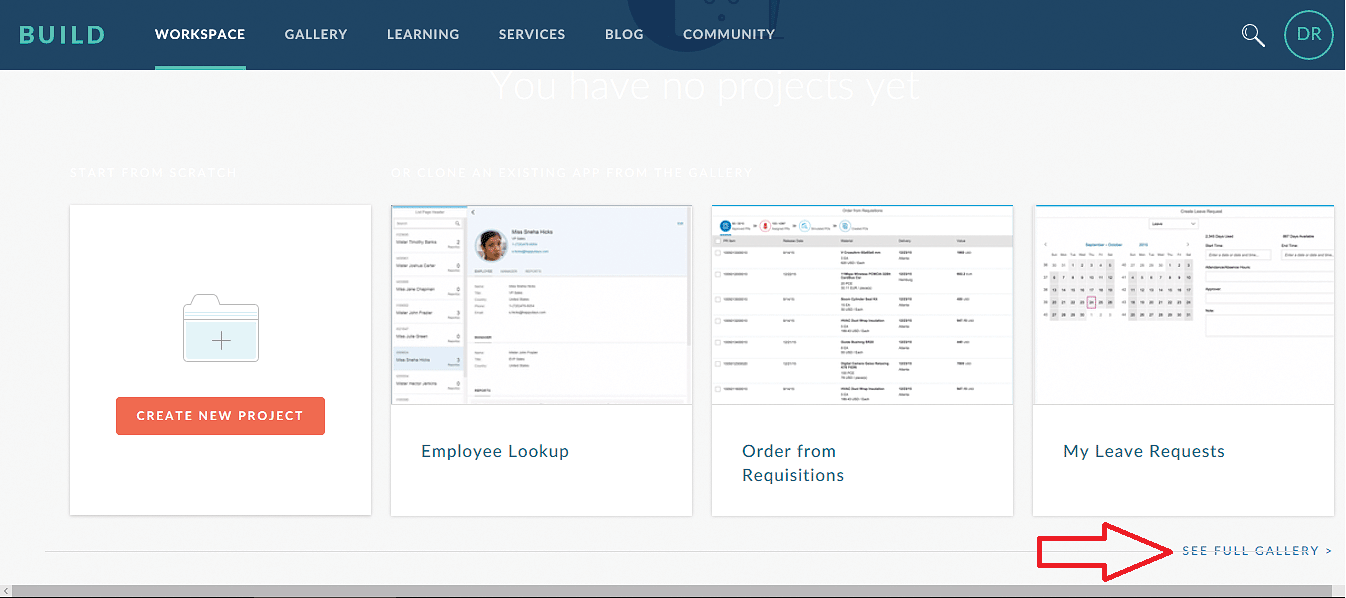Navigate to the Community section
This screenshot has height=598, width=1346.
point(729,34)
